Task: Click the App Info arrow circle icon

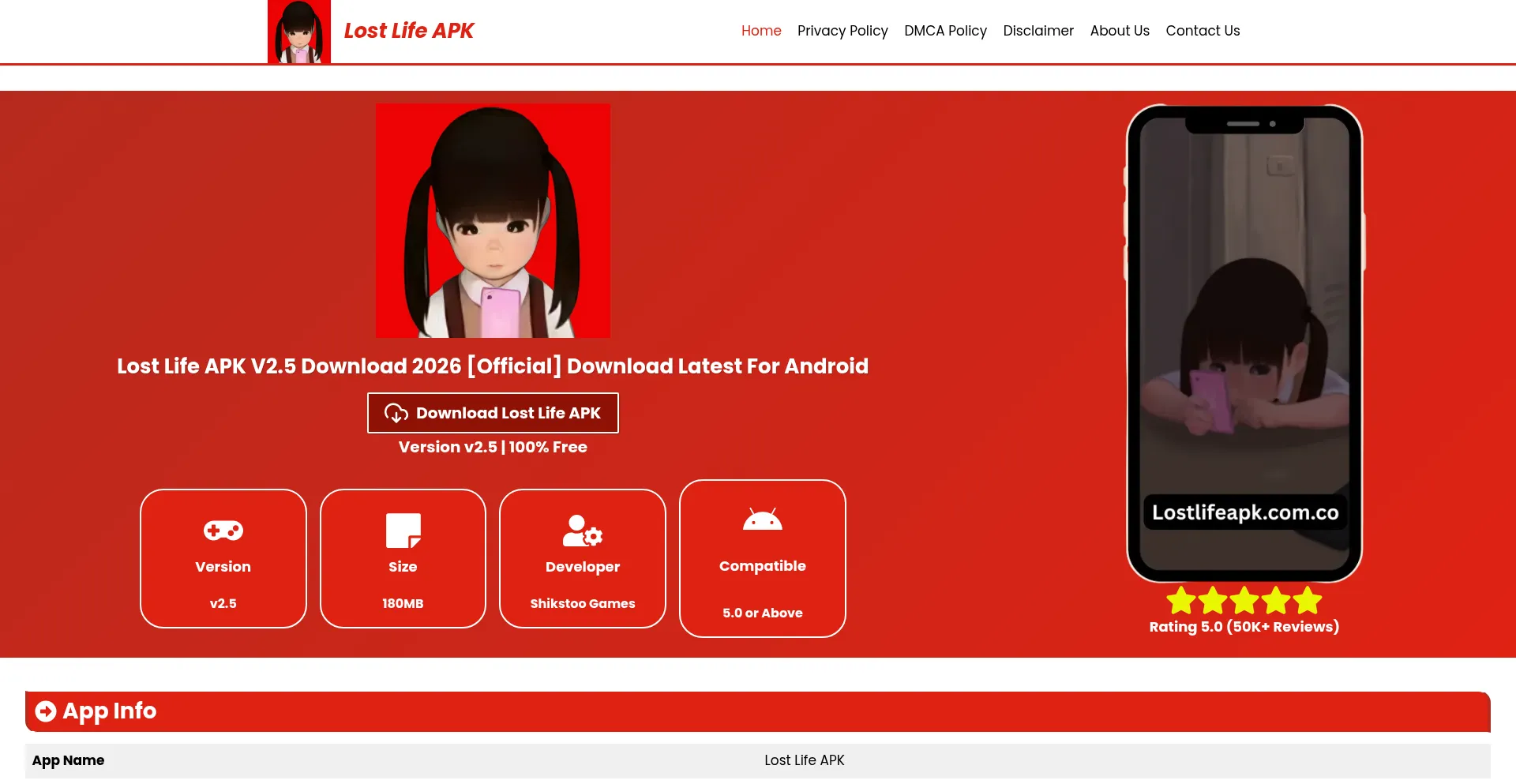Action: (x=46, y=711)
